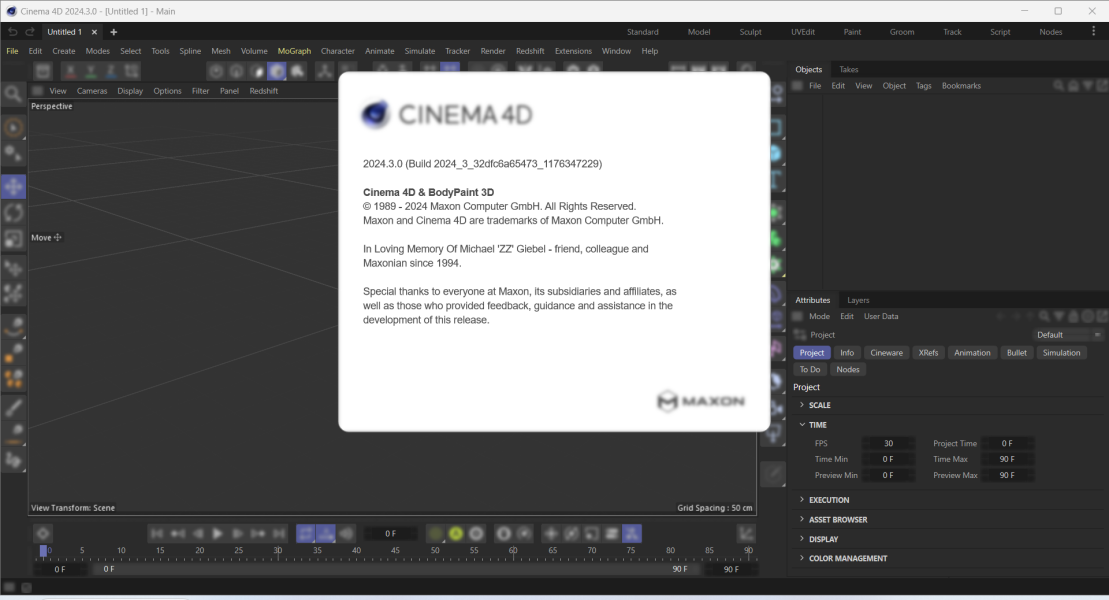This screenshot has width=1109, height=600.
Task: Switch to the Layers tab
Action: [x=858, y=300]
